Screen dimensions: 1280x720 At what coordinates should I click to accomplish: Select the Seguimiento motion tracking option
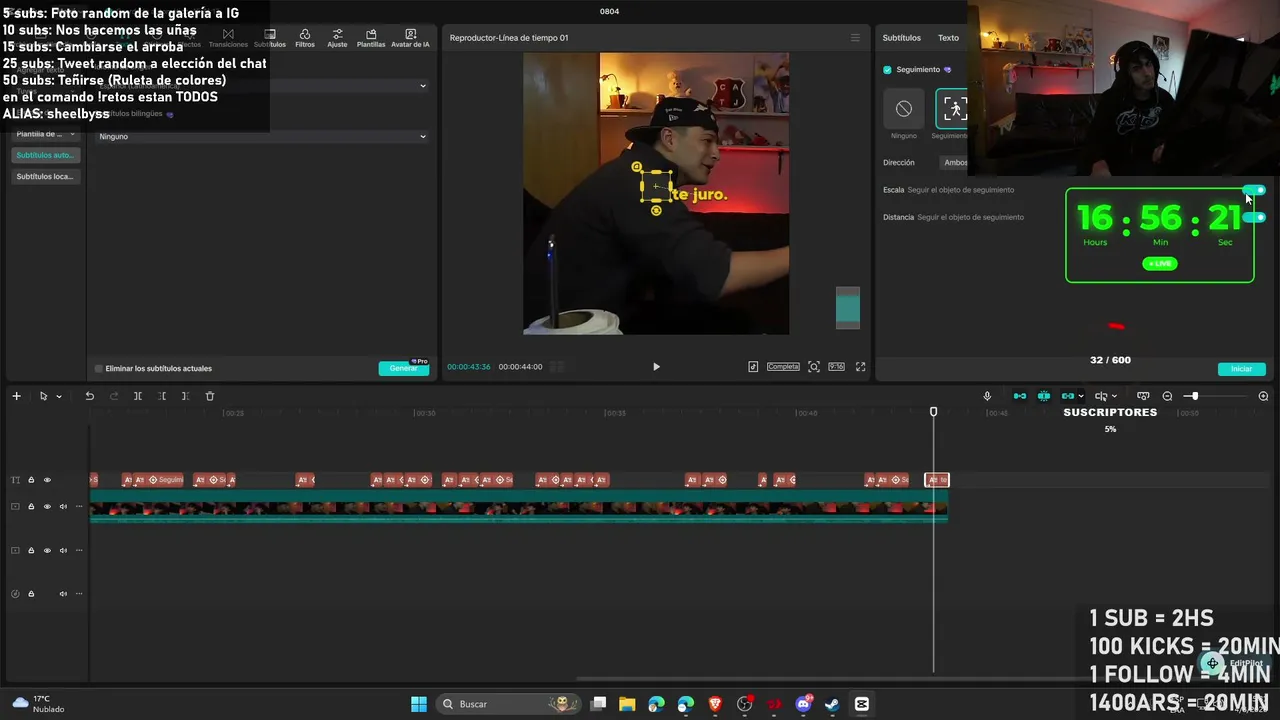click(x=952, y=109)
